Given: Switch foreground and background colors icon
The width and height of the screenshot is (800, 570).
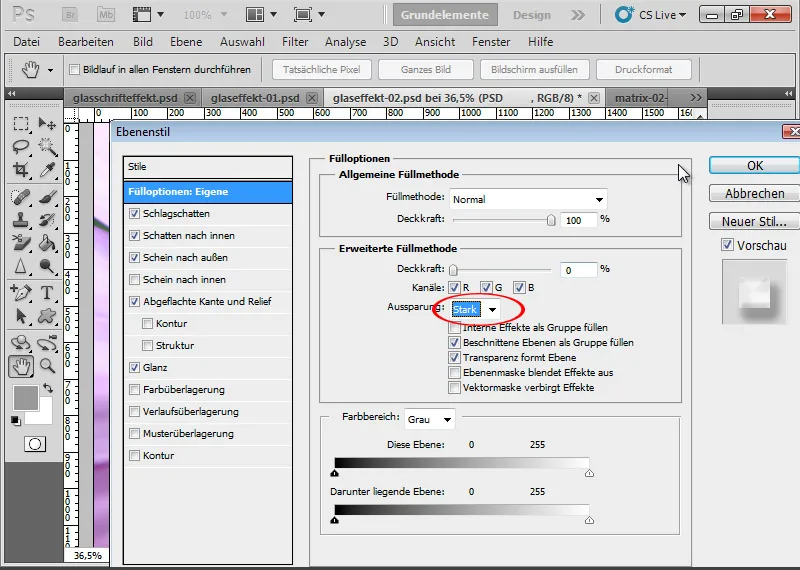Looking at the screenshot, I should (x=47, y=388).
